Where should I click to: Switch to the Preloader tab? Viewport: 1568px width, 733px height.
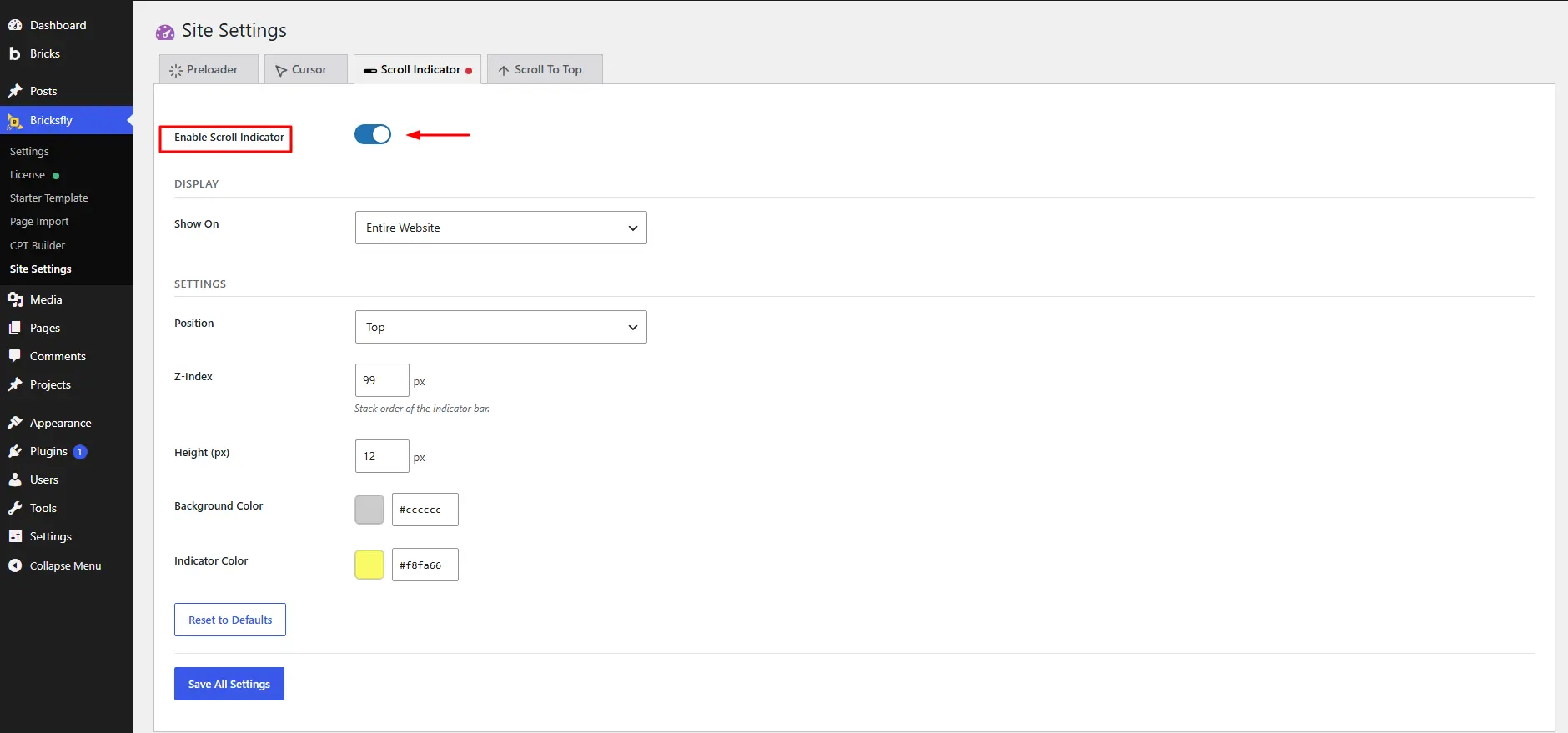[209, 69]
